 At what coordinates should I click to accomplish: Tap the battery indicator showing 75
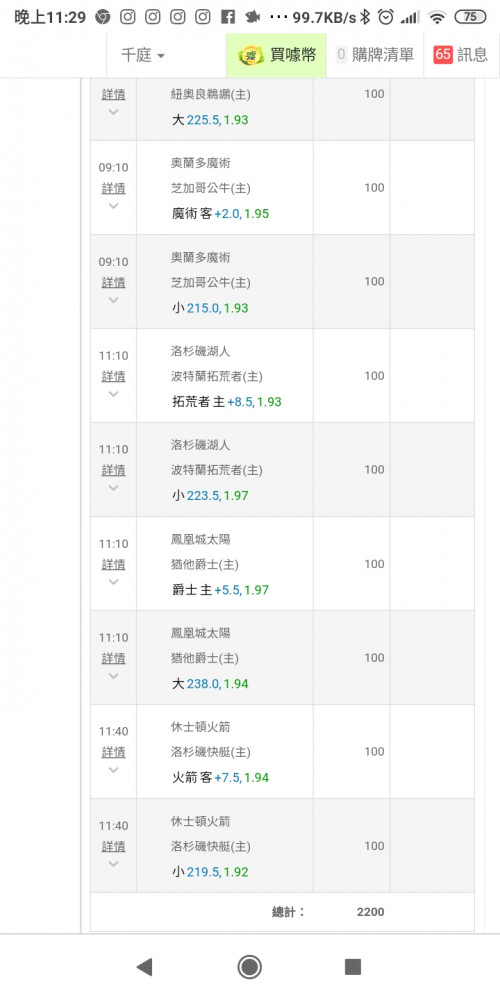(x=470, y=17)
